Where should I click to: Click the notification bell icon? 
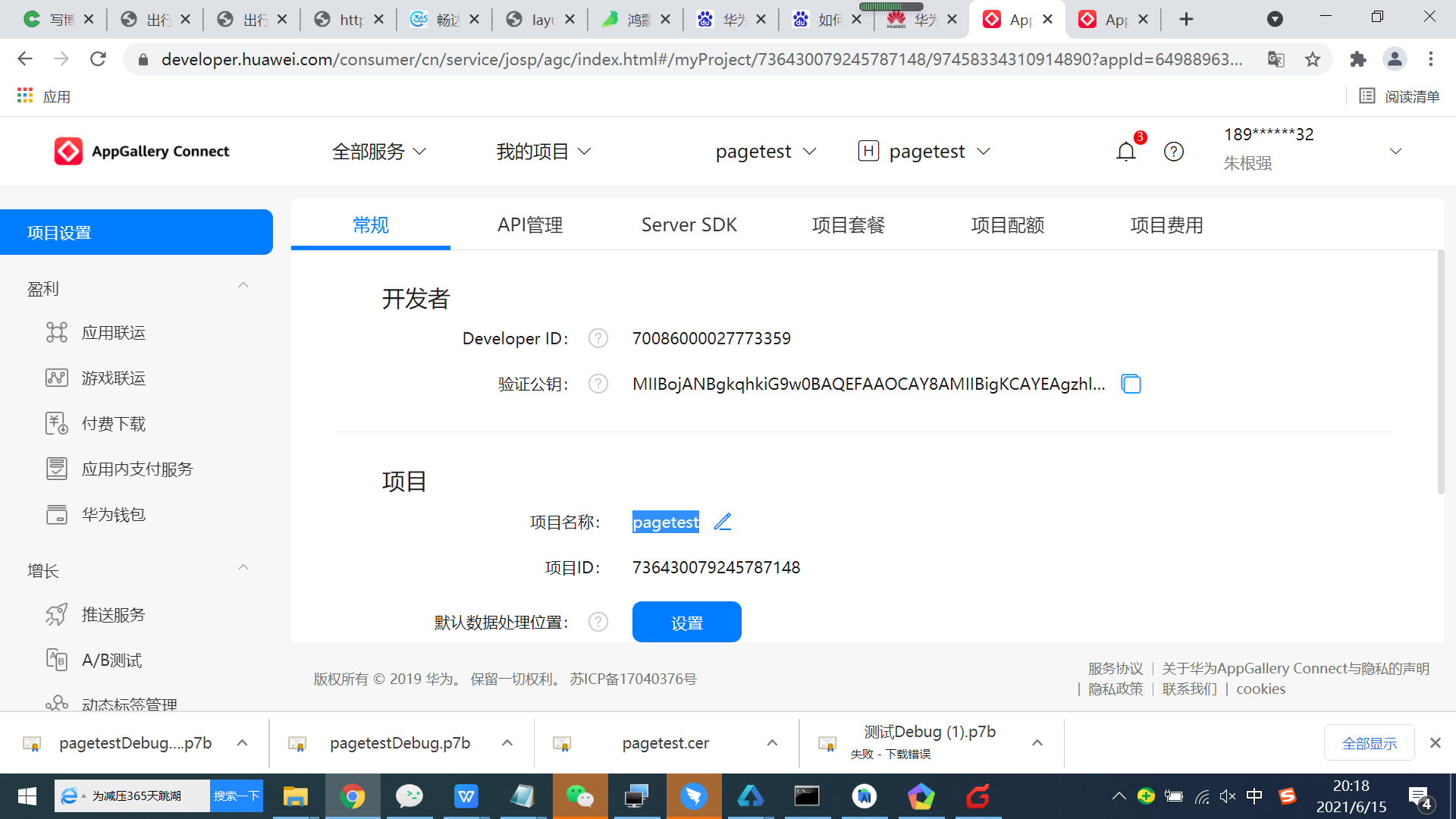pos(1126,152)
